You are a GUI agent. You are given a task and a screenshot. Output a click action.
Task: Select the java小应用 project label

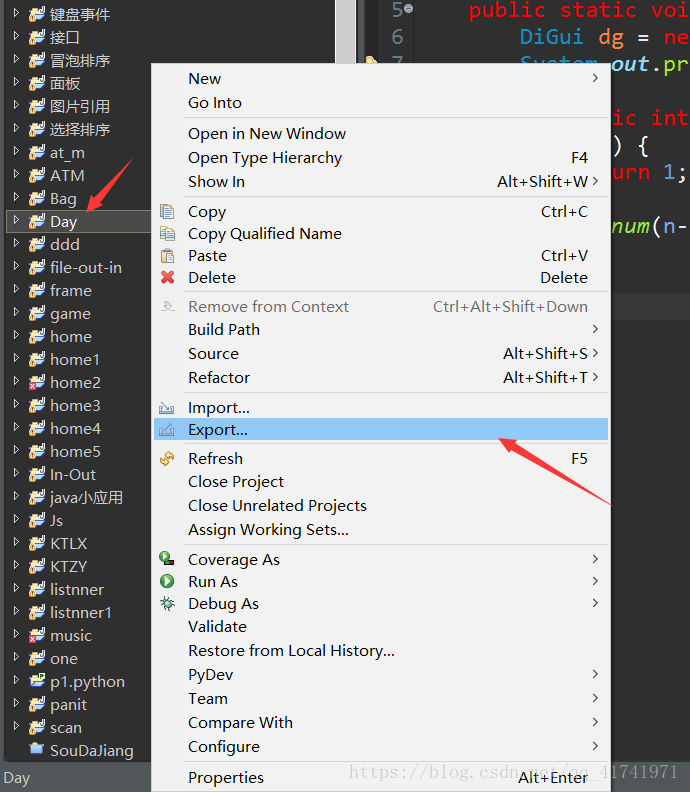pos(86,498)
